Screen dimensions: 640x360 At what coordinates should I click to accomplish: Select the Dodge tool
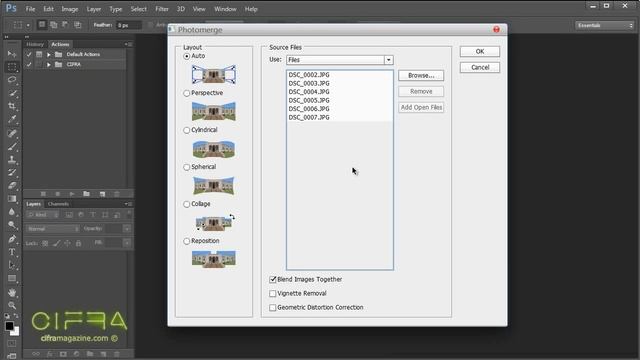click(12, 225)
